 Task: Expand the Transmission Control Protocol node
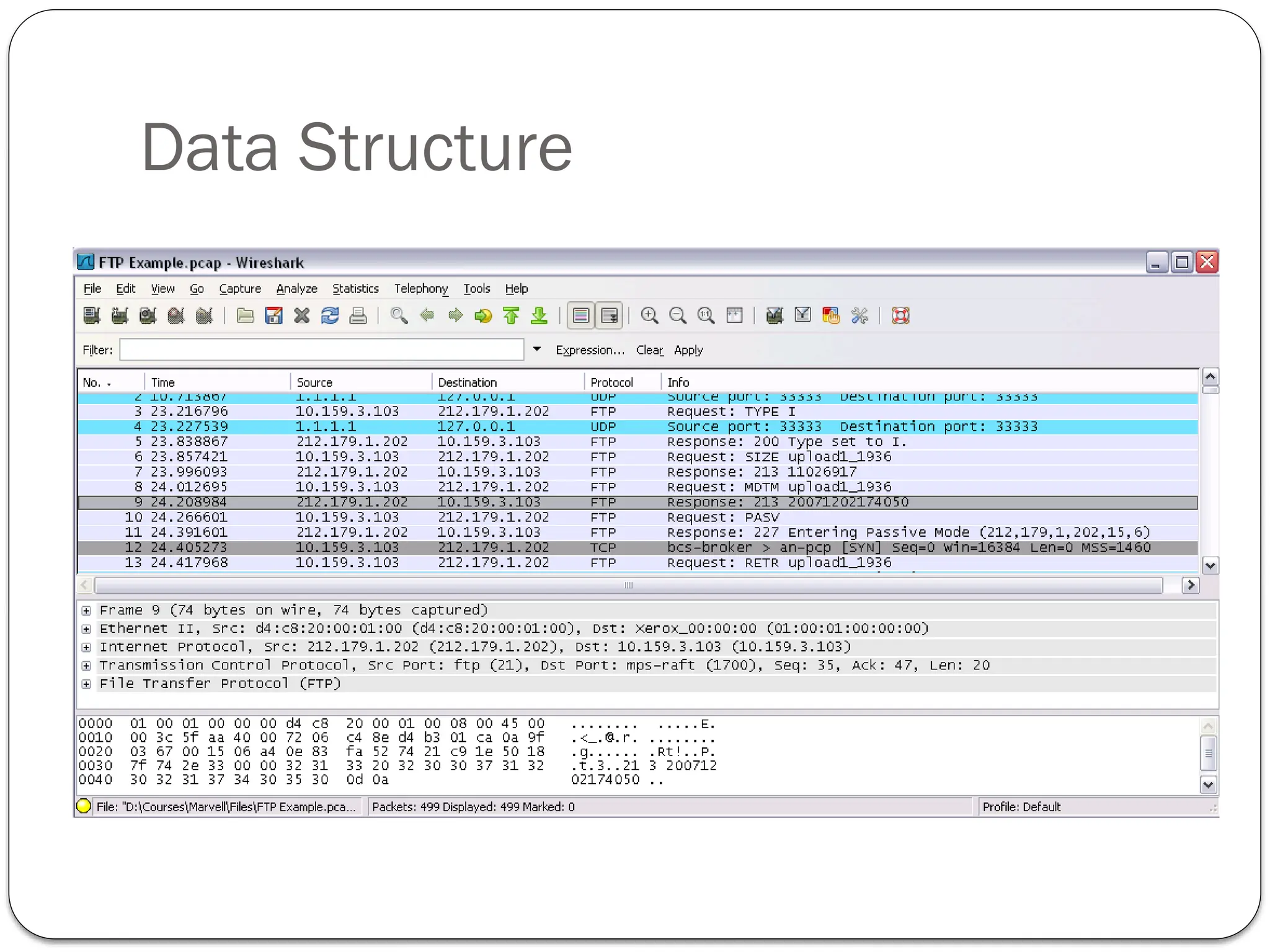pos(87,666)
